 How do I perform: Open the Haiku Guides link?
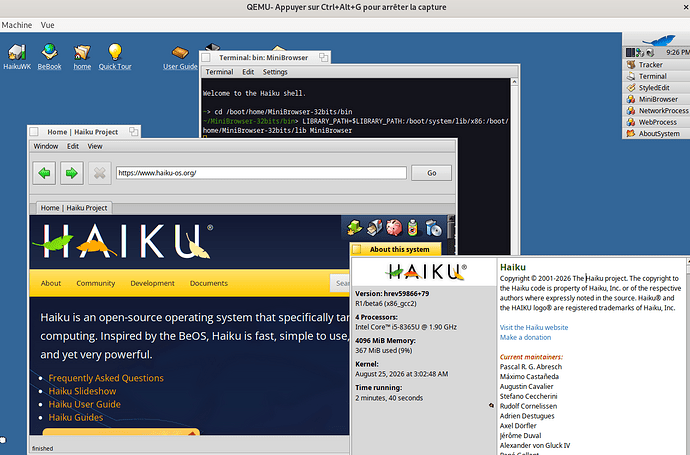click(76, 417)
